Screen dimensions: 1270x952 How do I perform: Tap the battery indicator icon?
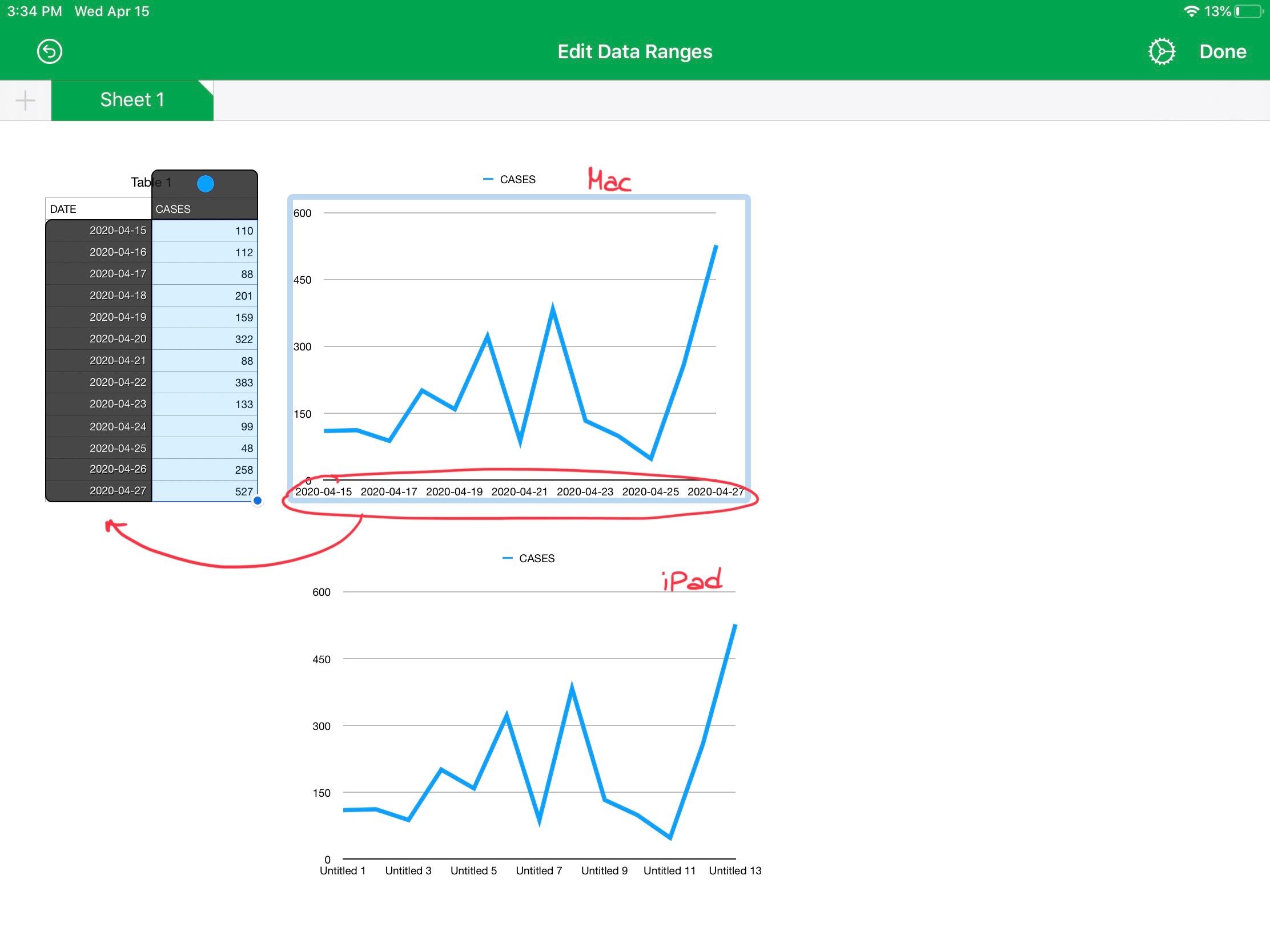pos(1248,11)
